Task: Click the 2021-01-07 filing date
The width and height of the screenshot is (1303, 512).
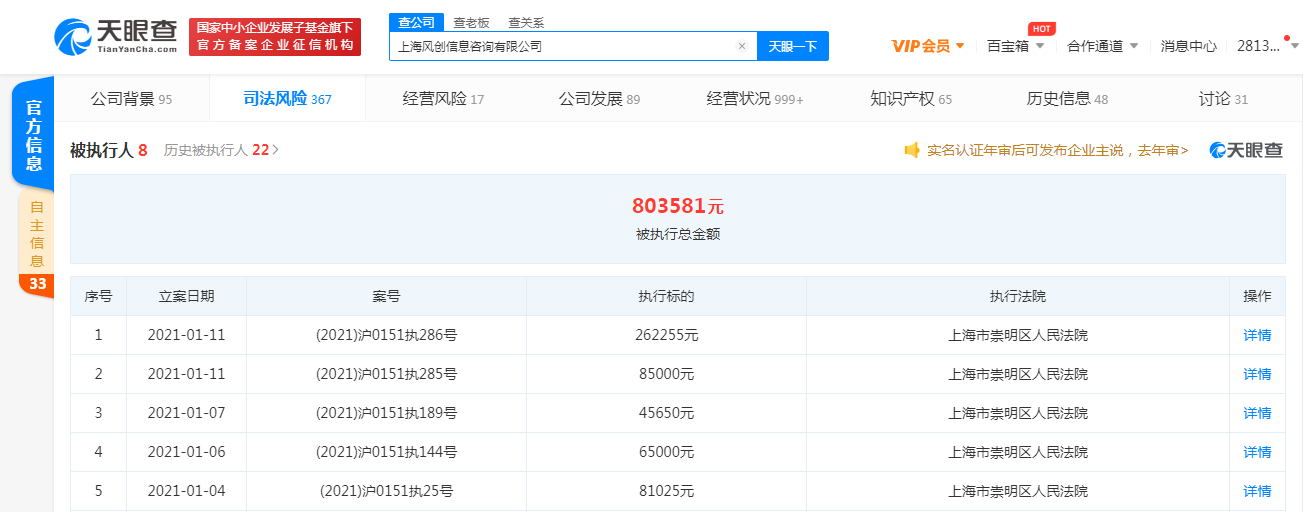Action: click(186, 413)
